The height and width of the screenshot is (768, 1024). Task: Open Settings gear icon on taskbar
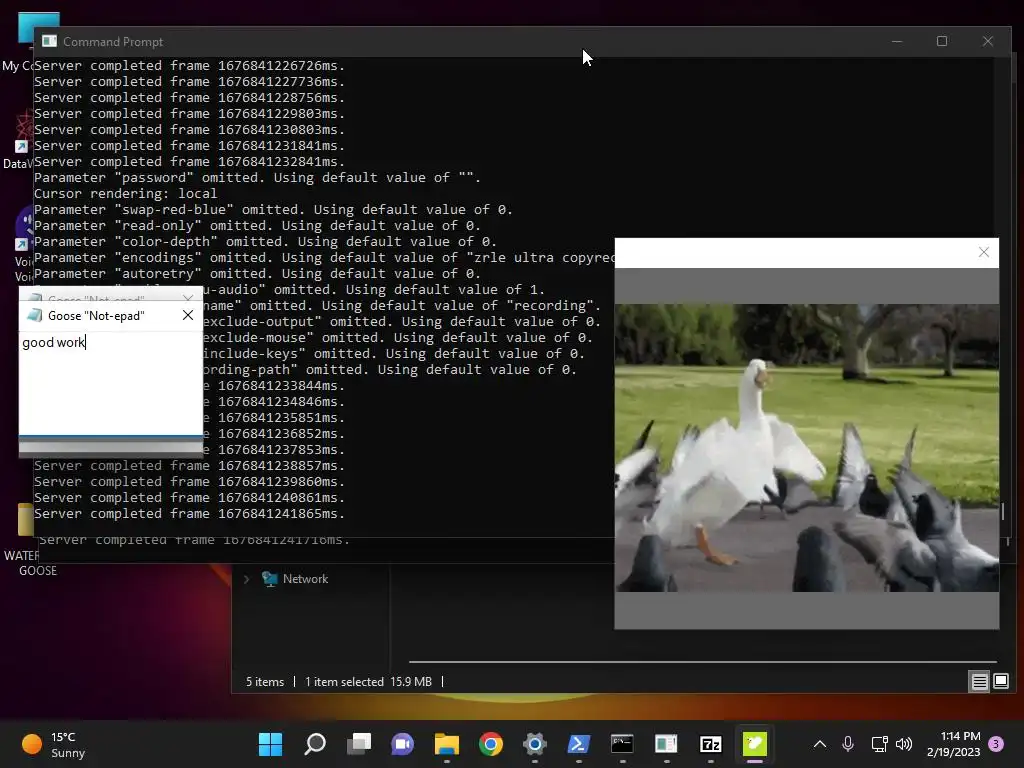pos(534,744)
